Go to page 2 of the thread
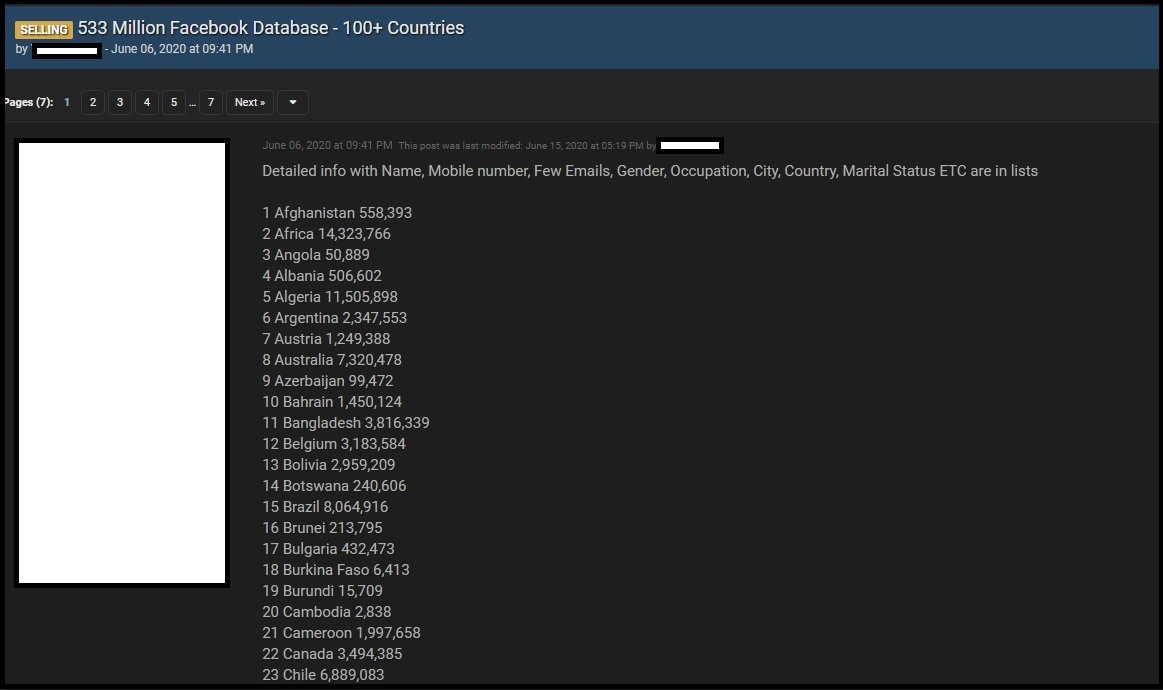1163x690 pixels. [x=93, y=102]
